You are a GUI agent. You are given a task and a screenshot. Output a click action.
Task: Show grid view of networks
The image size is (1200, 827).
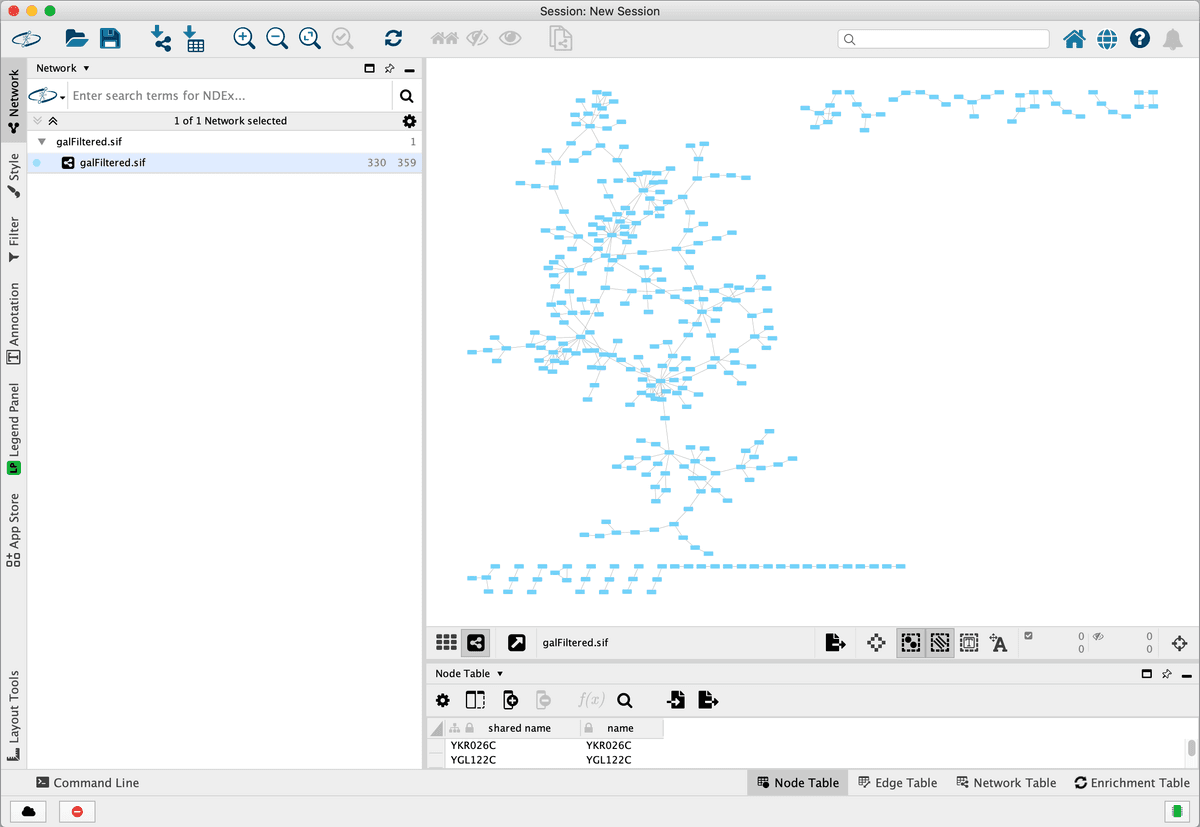pyautogui.click(x=446, y=643)
